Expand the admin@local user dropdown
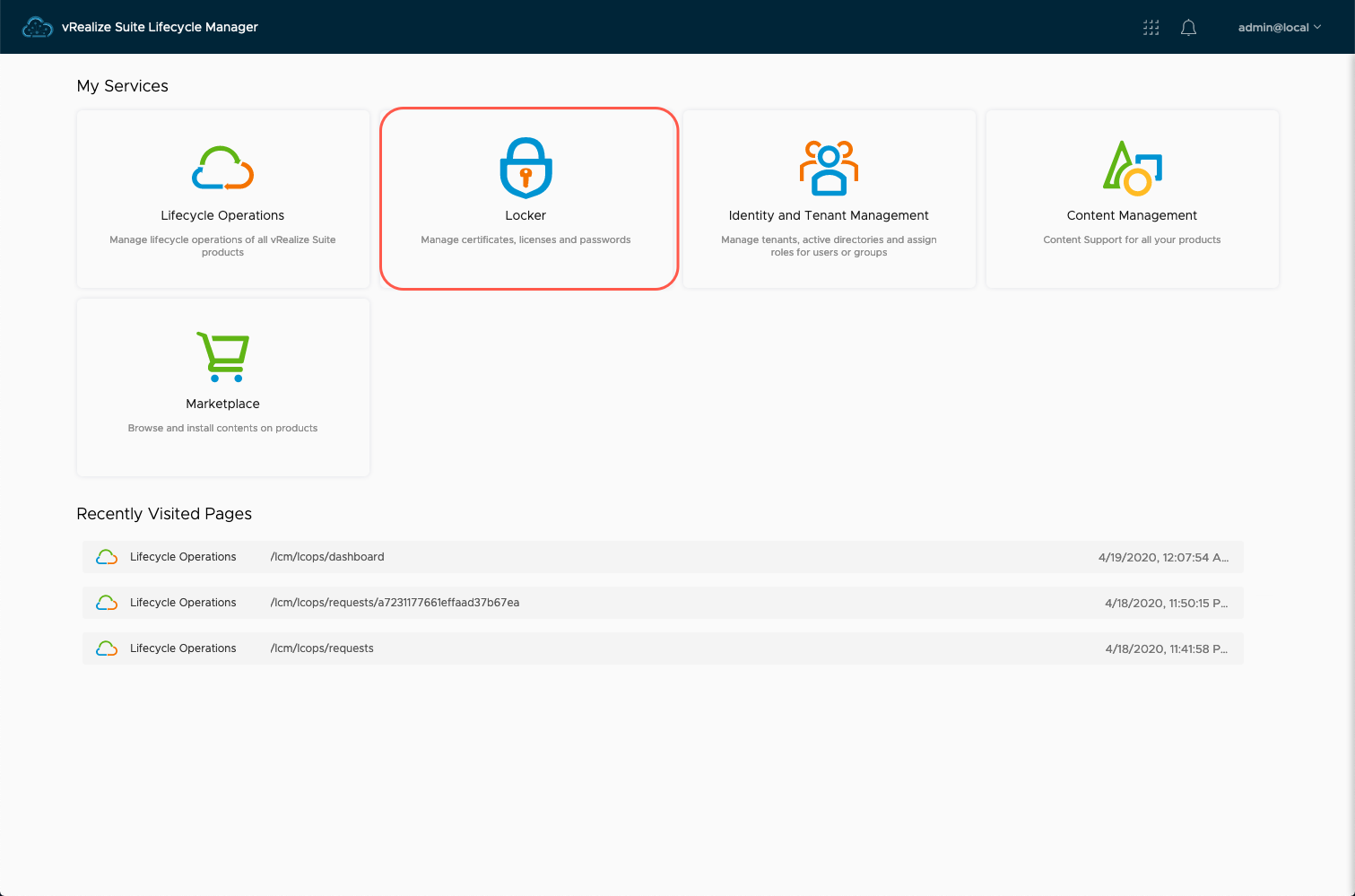The height and width of the screenshot is (896, 1355). 1279,28
